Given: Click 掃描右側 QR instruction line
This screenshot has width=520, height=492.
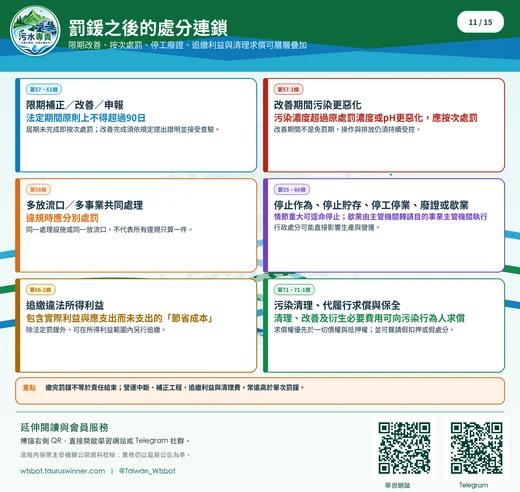Looking at the screenshot, I should coord(105,441).
